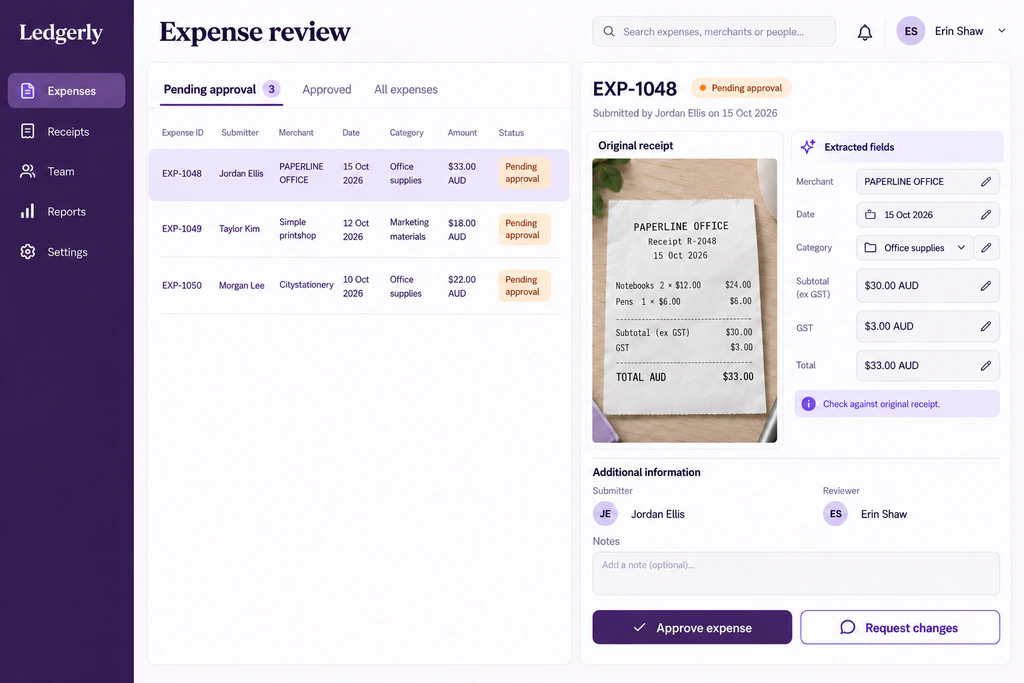Click the Pending approval badge beside EXP-1048 title
1024x683 pixels.
click(741, 87)
